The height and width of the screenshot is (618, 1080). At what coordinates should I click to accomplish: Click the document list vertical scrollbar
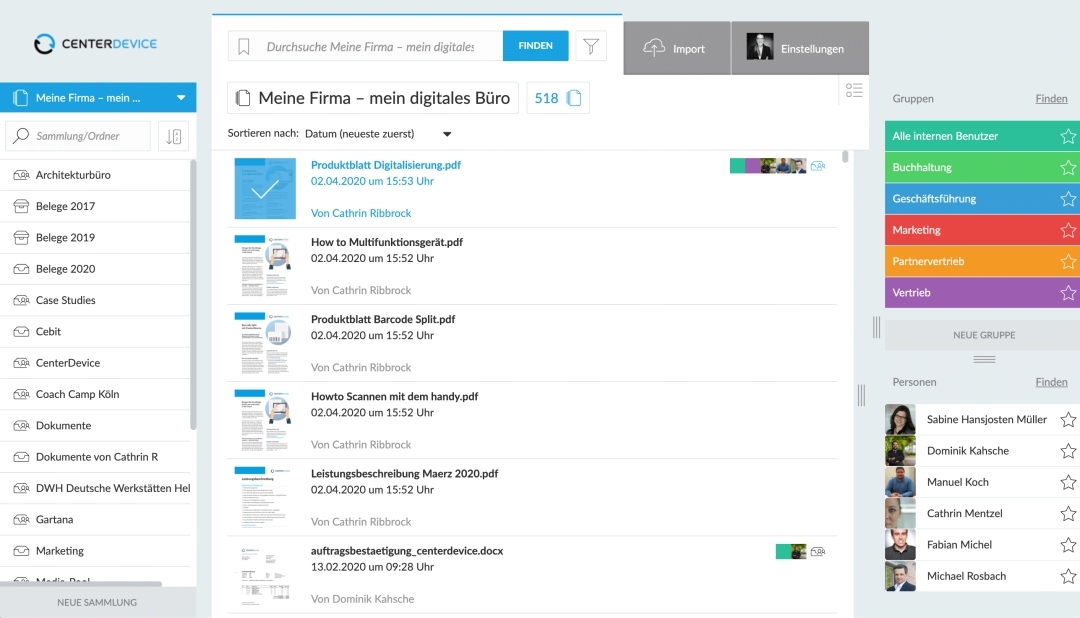click(x=845, y=157)
